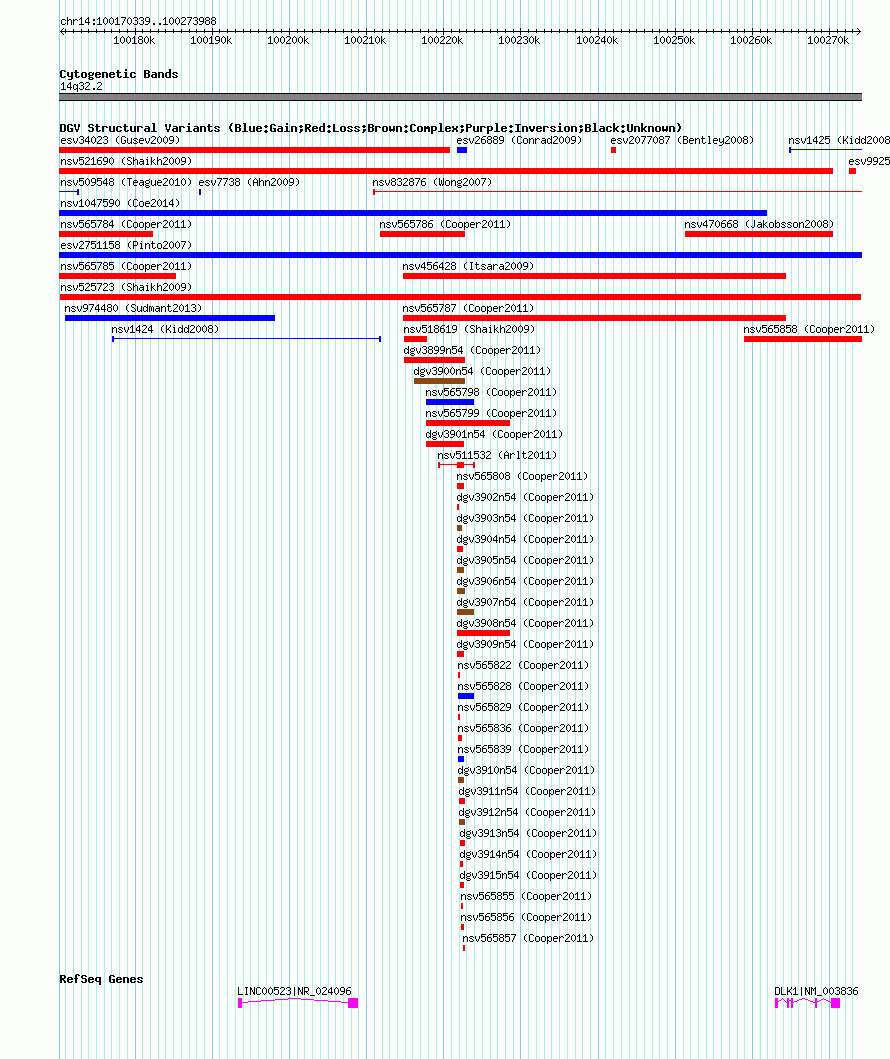Select the nsv832876 (Wong2007) label

432,182
